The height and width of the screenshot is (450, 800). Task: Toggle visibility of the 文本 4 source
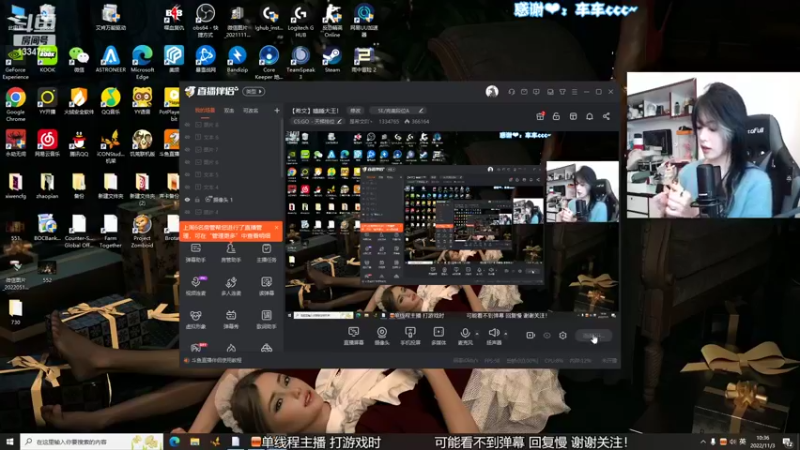187,187
